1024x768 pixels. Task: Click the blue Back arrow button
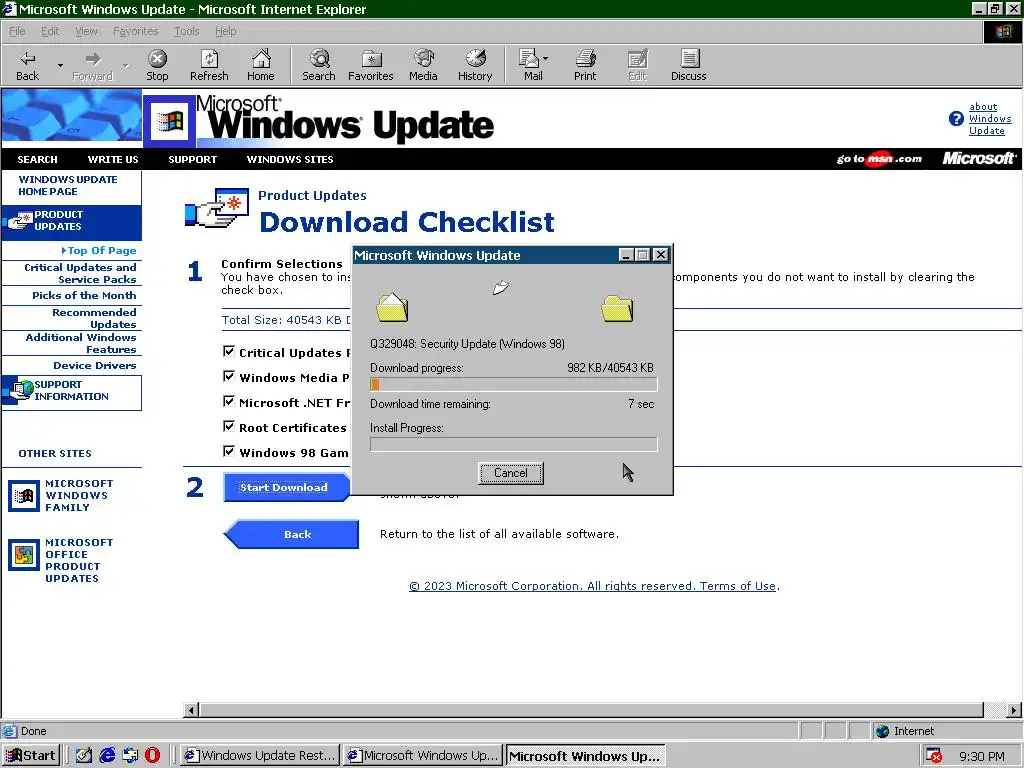(291, 534)
